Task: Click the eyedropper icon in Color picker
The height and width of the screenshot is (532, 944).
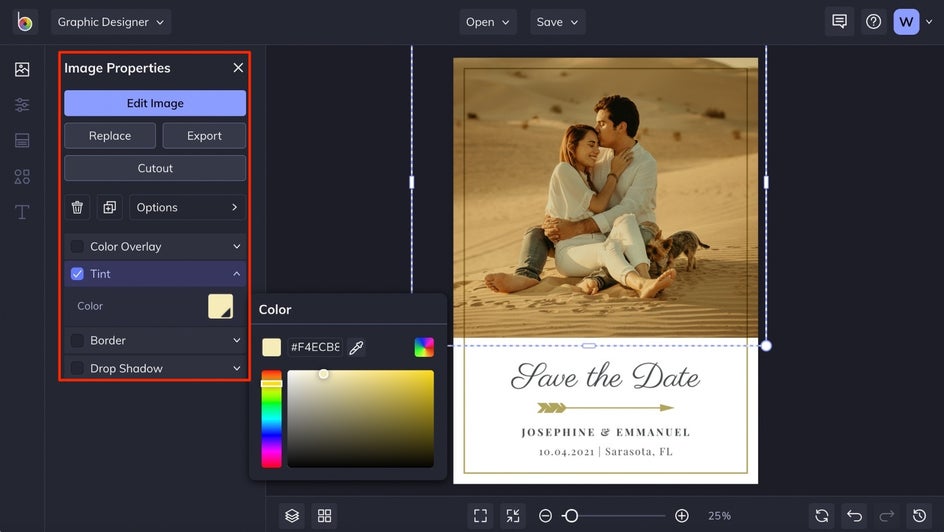Action: point(356,348)
